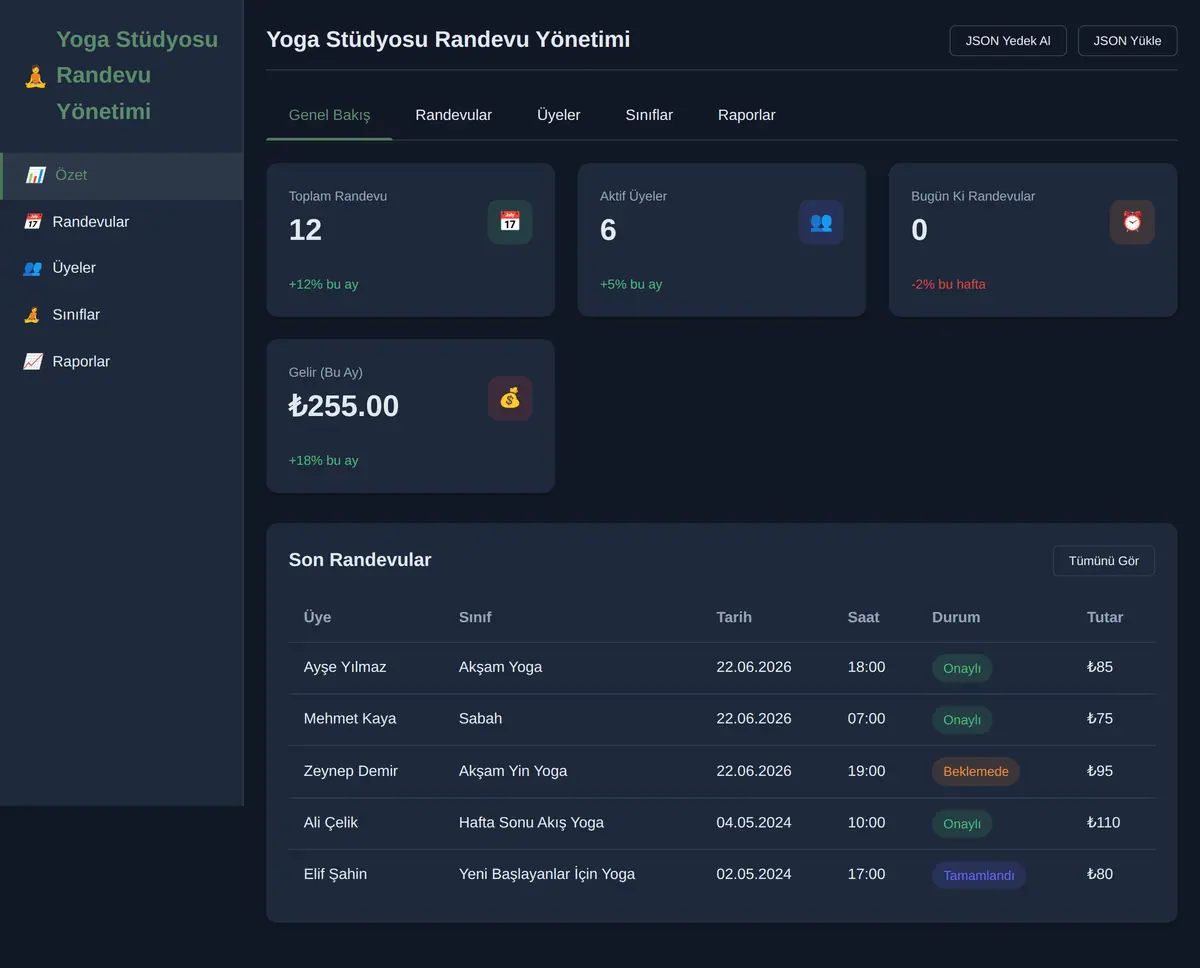This screenshot has height=968, width=1200.
Task: Open the Randevular tab in top navigation
Action: [x=454, y=115]
